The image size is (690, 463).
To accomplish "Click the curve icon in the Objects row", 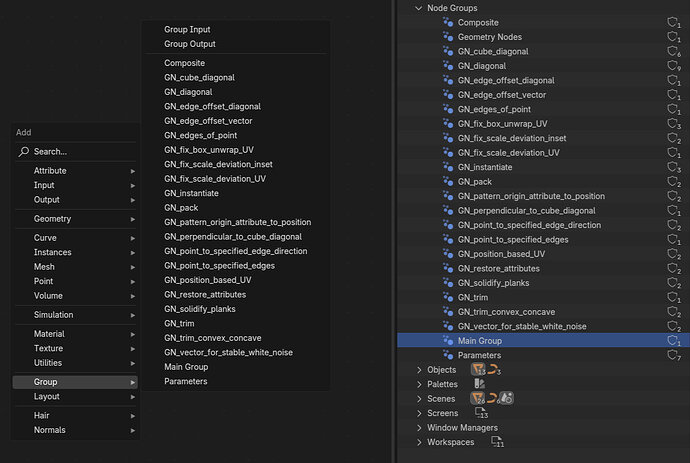I will point(494,370).
